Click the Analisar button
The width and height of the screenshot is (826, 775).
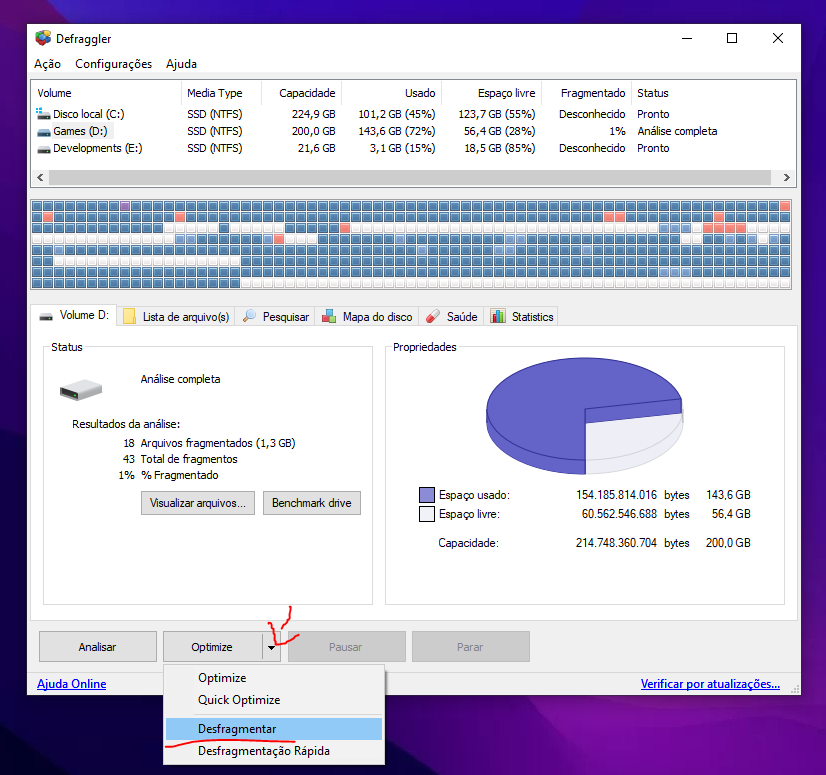click(x=97, y=647)
